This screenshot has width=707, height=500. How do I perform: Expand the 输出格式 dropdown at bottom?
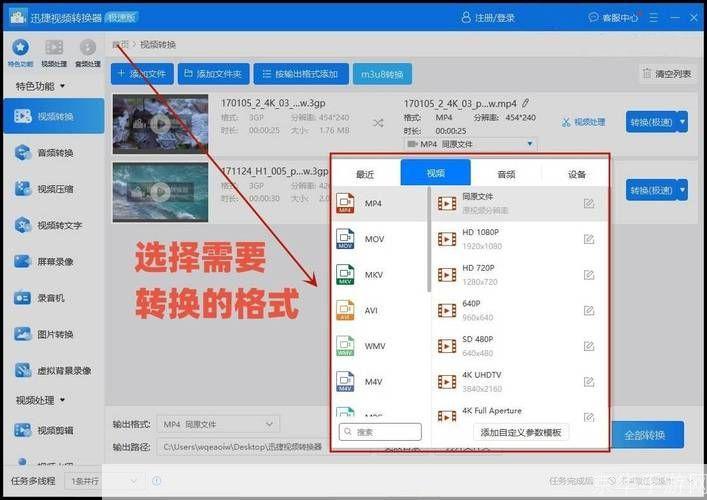tap(269, 425)
